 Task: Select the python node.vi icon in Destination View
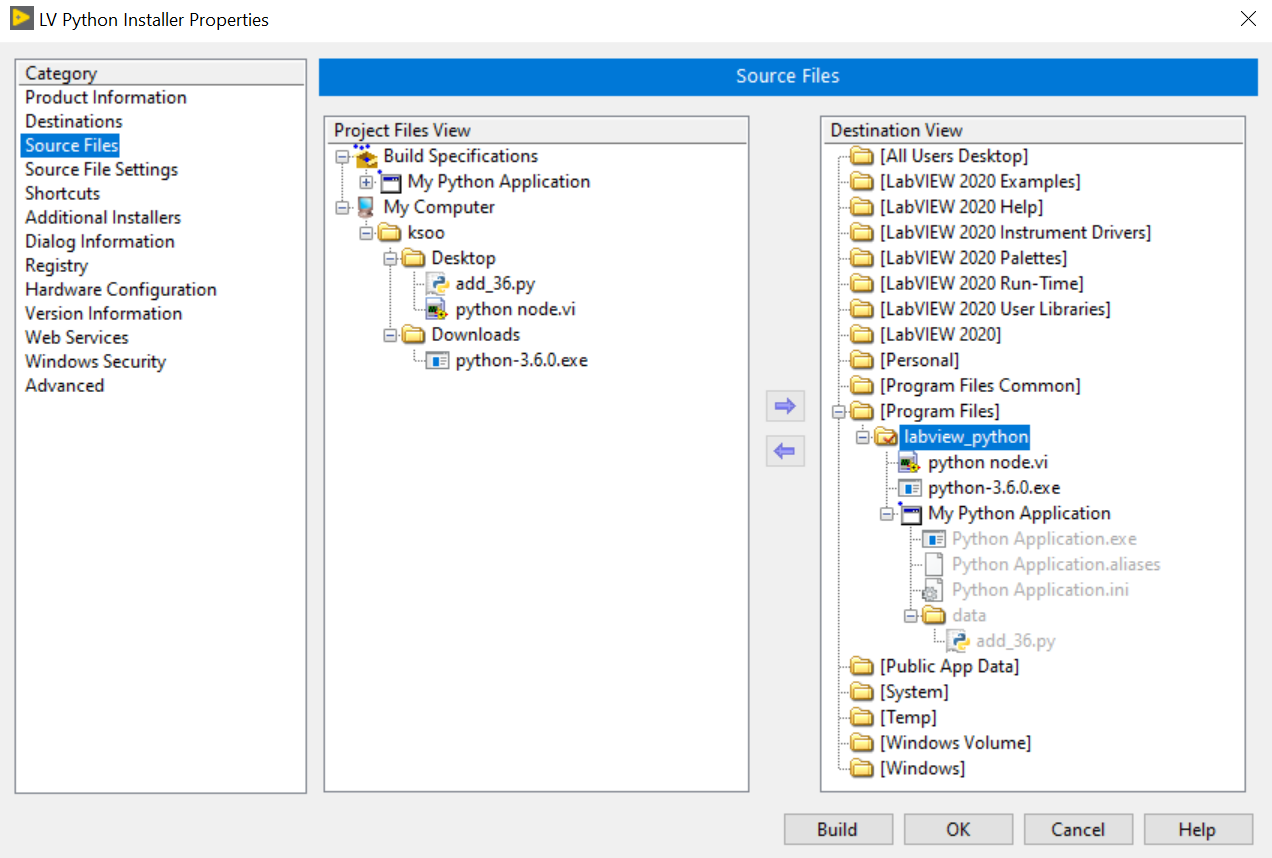tap(909, 462)
